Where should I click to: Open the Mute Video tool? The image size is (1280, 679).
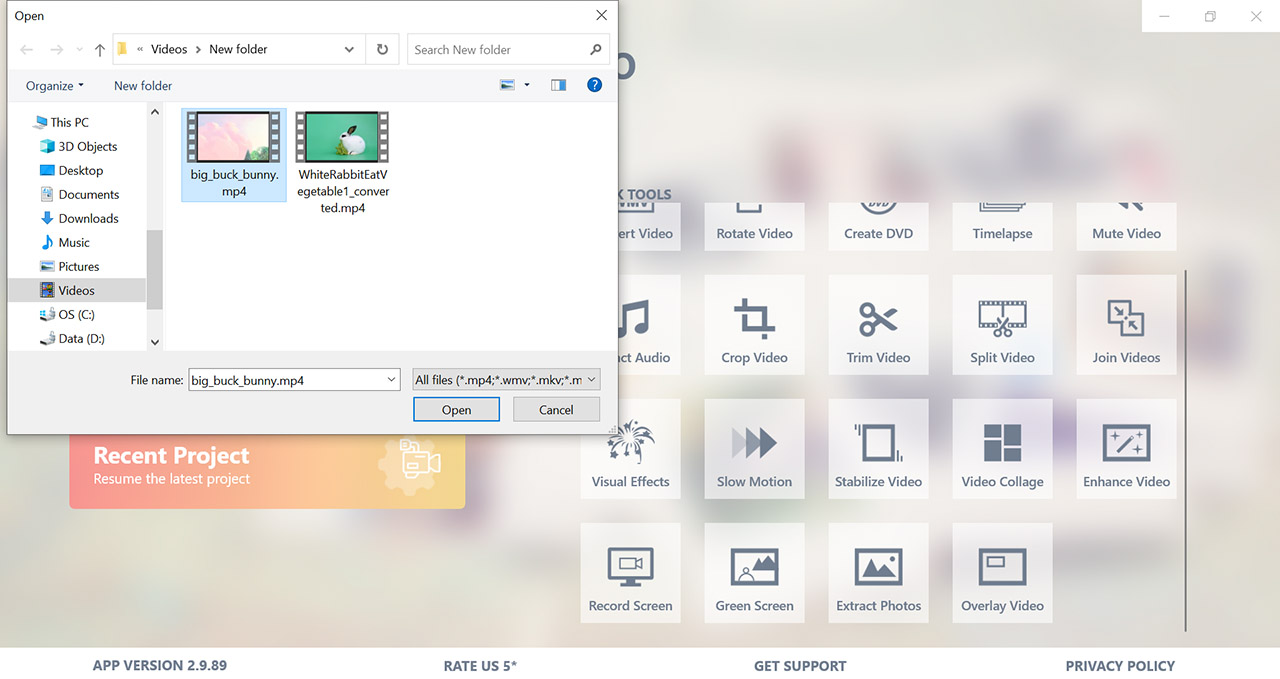(1126, 226)
